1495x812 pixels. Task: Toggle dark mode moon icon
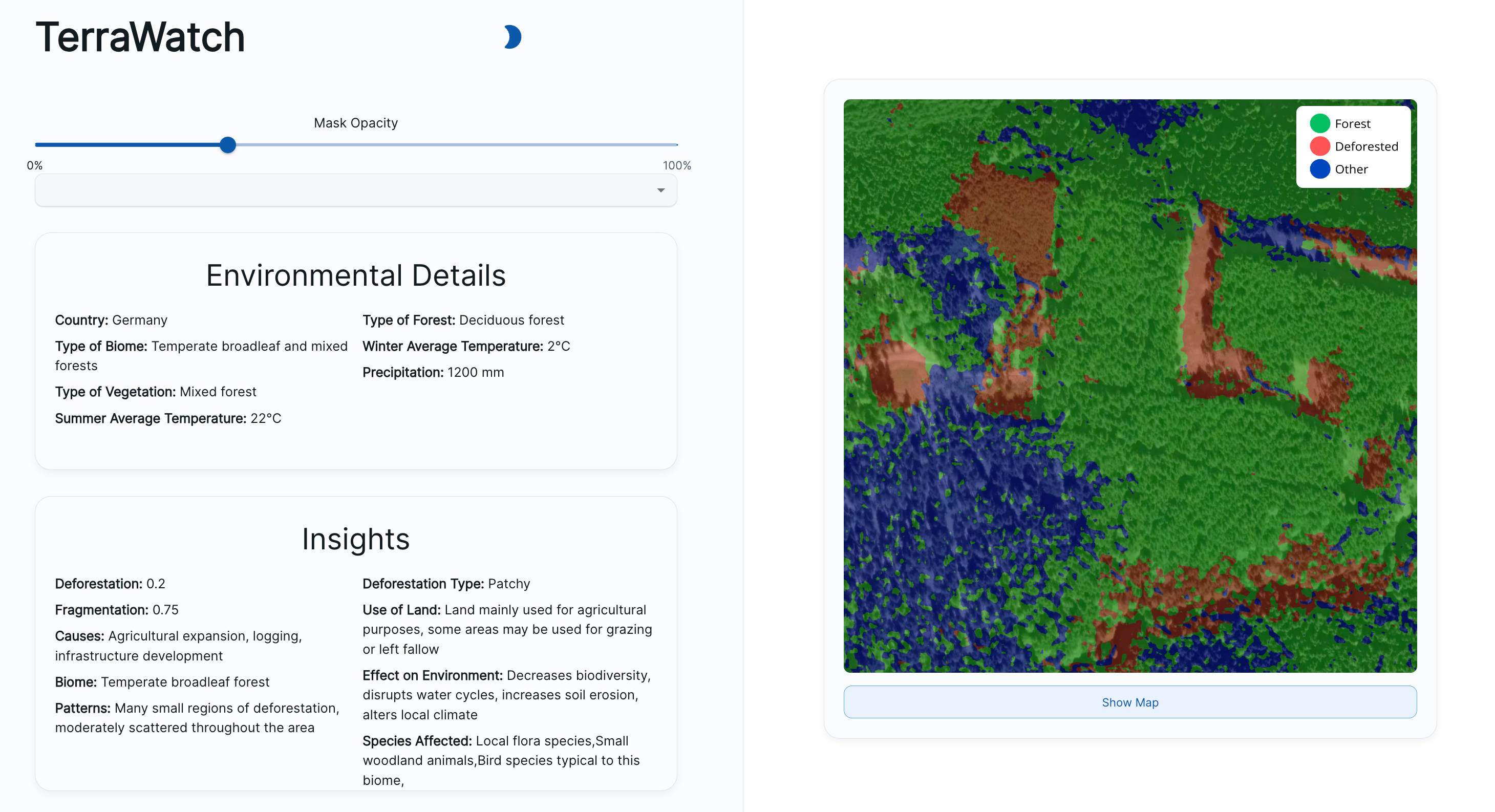click(512, 37)
